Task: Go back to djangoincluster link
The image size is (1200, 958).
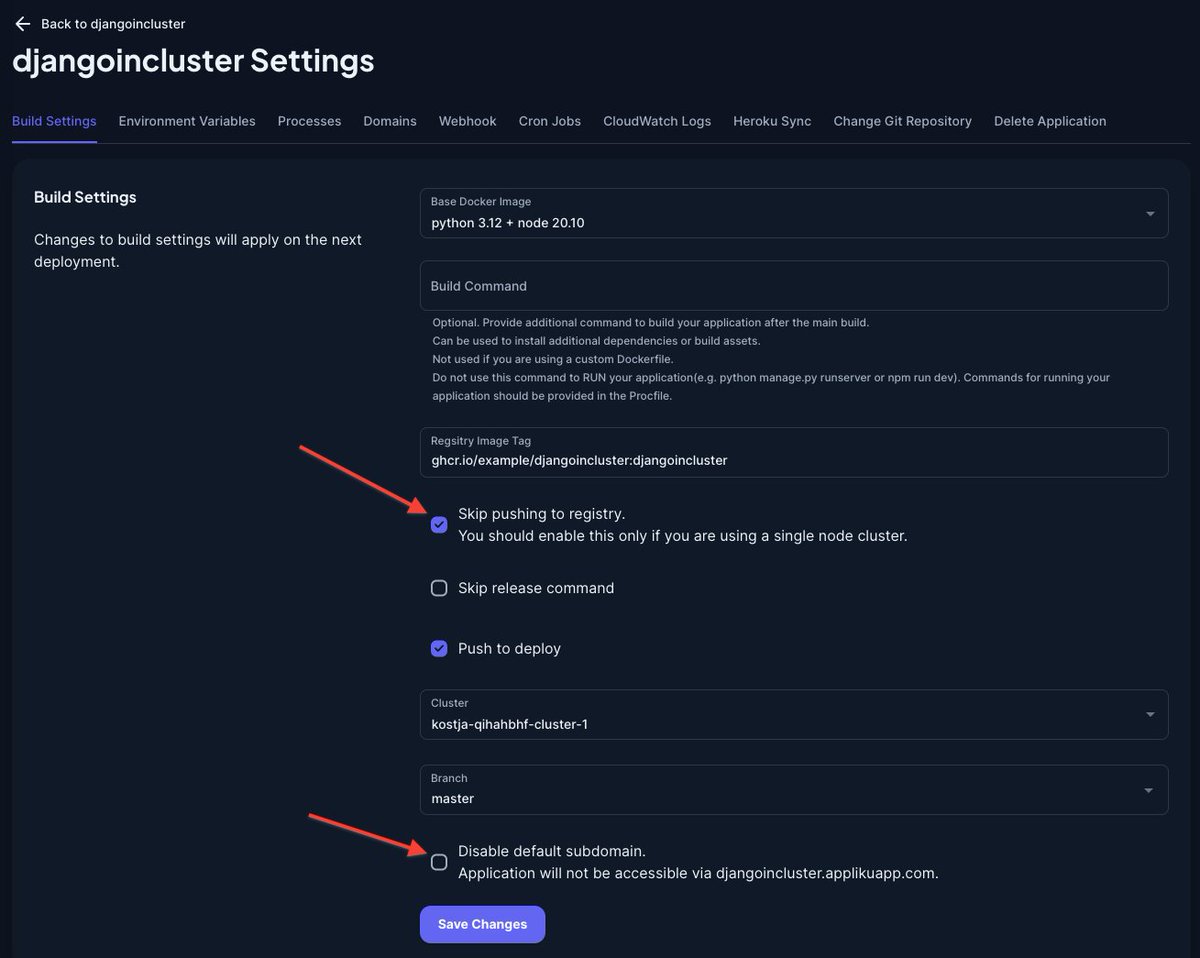Action: 113,23
